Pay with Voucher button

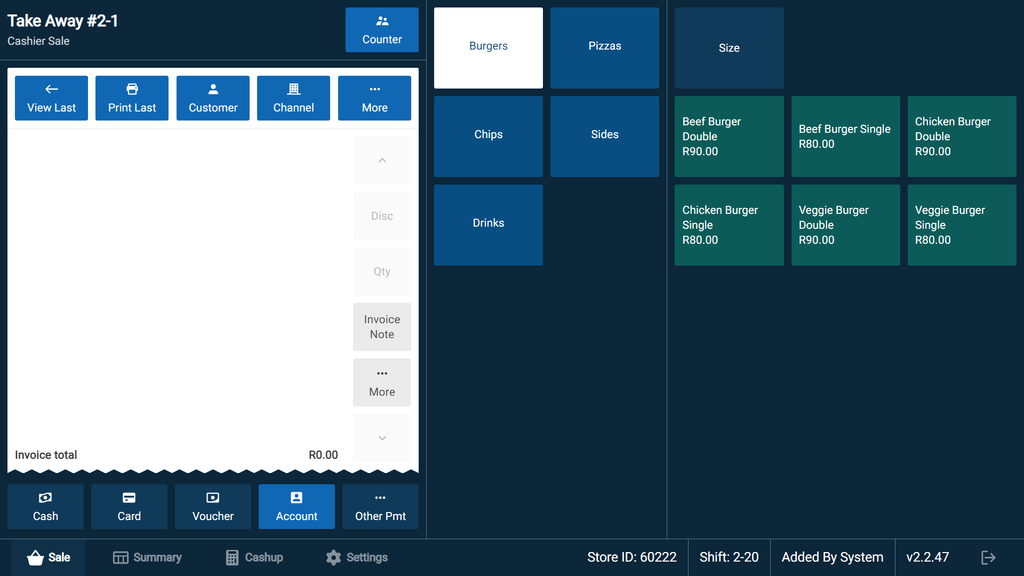(x=213, y=507)
